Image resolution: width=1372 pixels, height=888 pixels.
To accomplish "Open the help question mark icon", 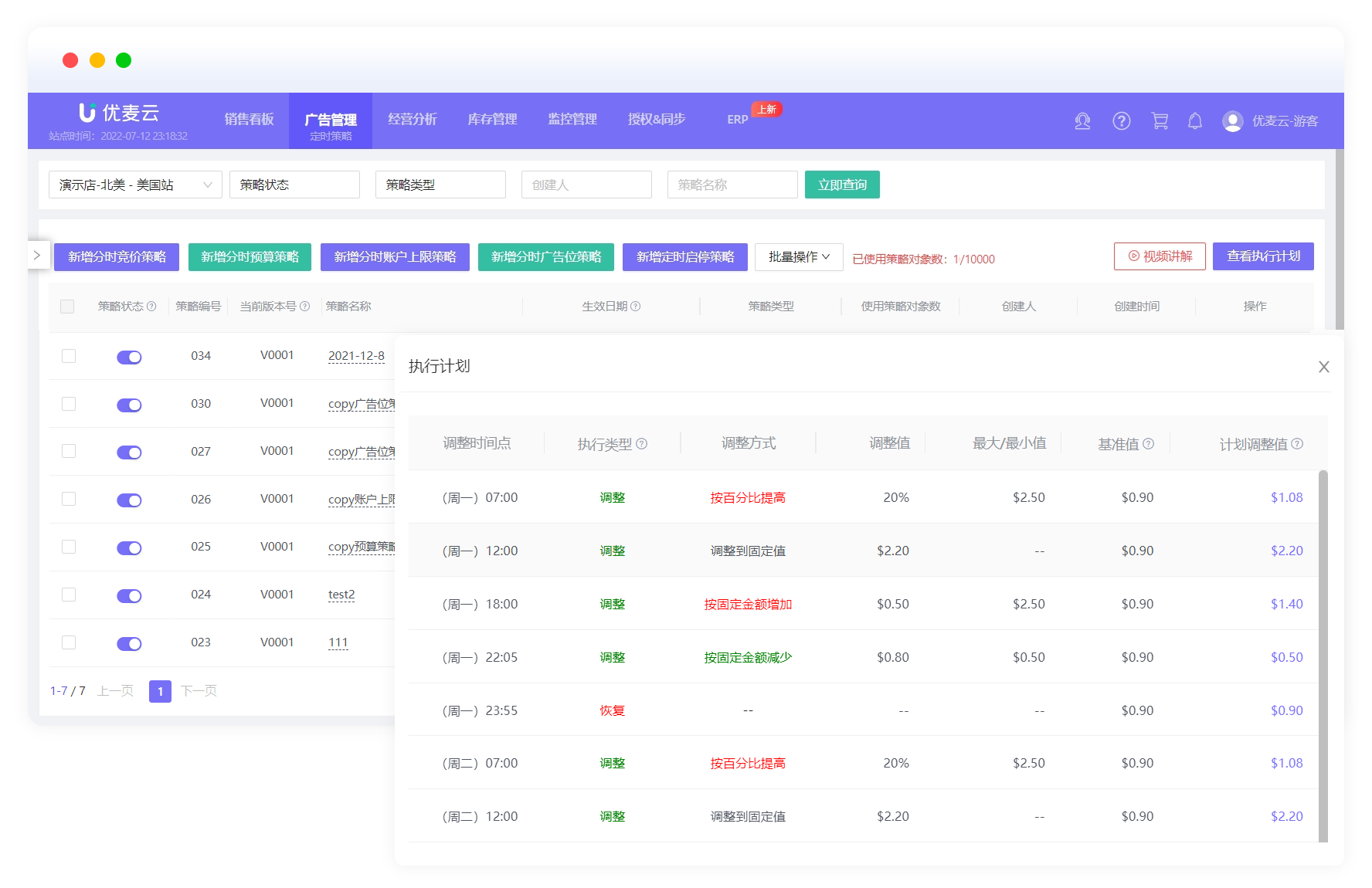I will click(x=1121, y=121).
